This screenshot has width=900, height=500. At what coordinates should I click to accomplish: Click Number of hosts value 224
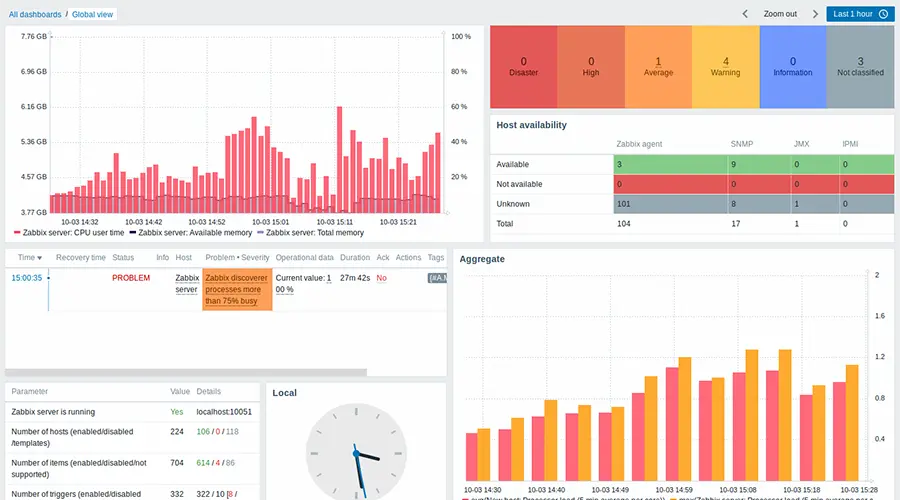click(x=177, y=432)
